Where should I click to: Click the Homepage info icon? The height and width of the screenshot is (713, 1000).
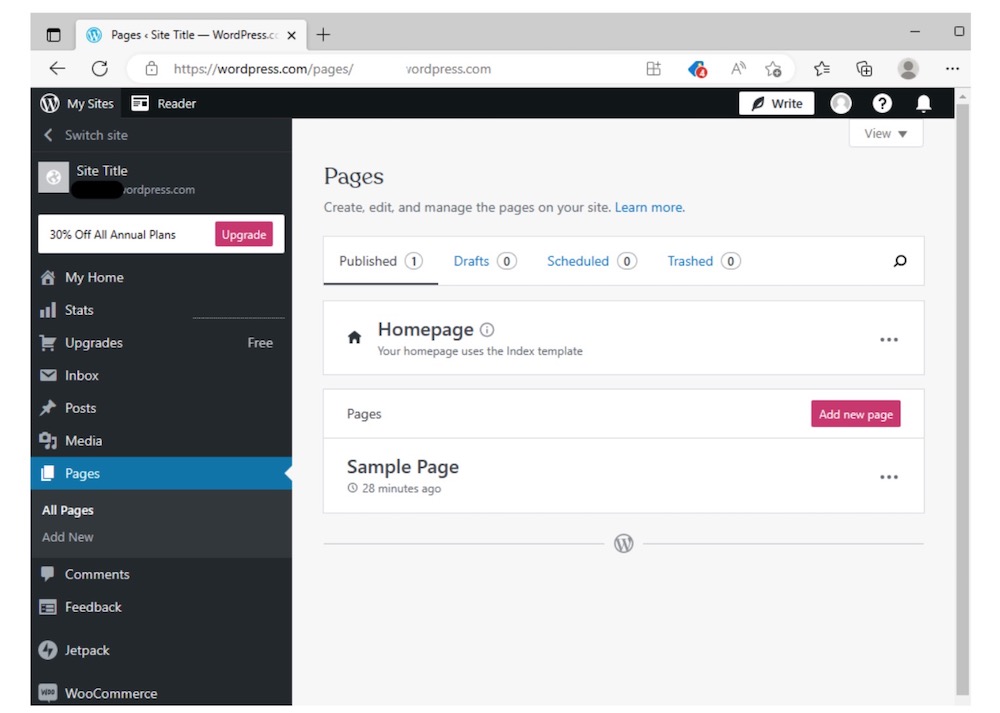[487, 330]
